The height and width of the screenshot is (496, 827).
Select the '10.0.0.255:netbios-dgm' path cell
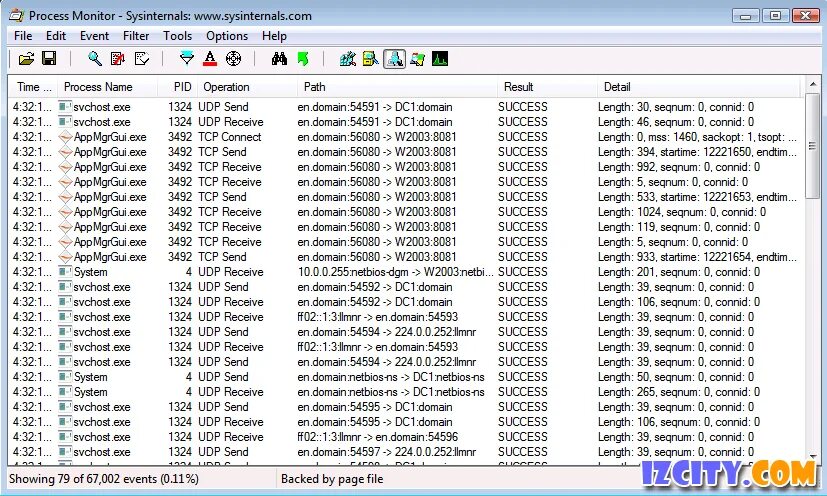[396, 272]
